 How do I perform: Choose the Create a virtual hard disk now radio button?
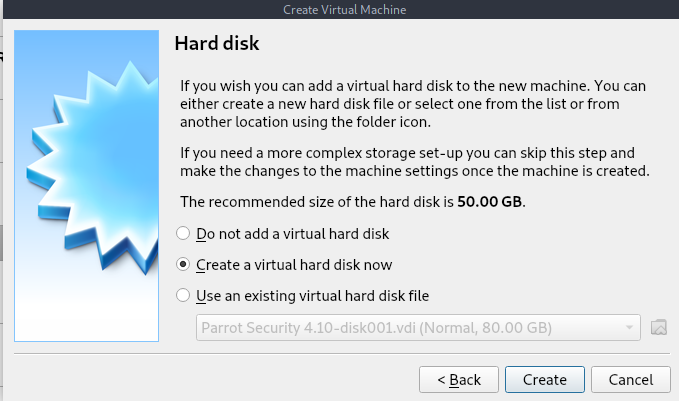pyautogui.click(x=183, y=264)
